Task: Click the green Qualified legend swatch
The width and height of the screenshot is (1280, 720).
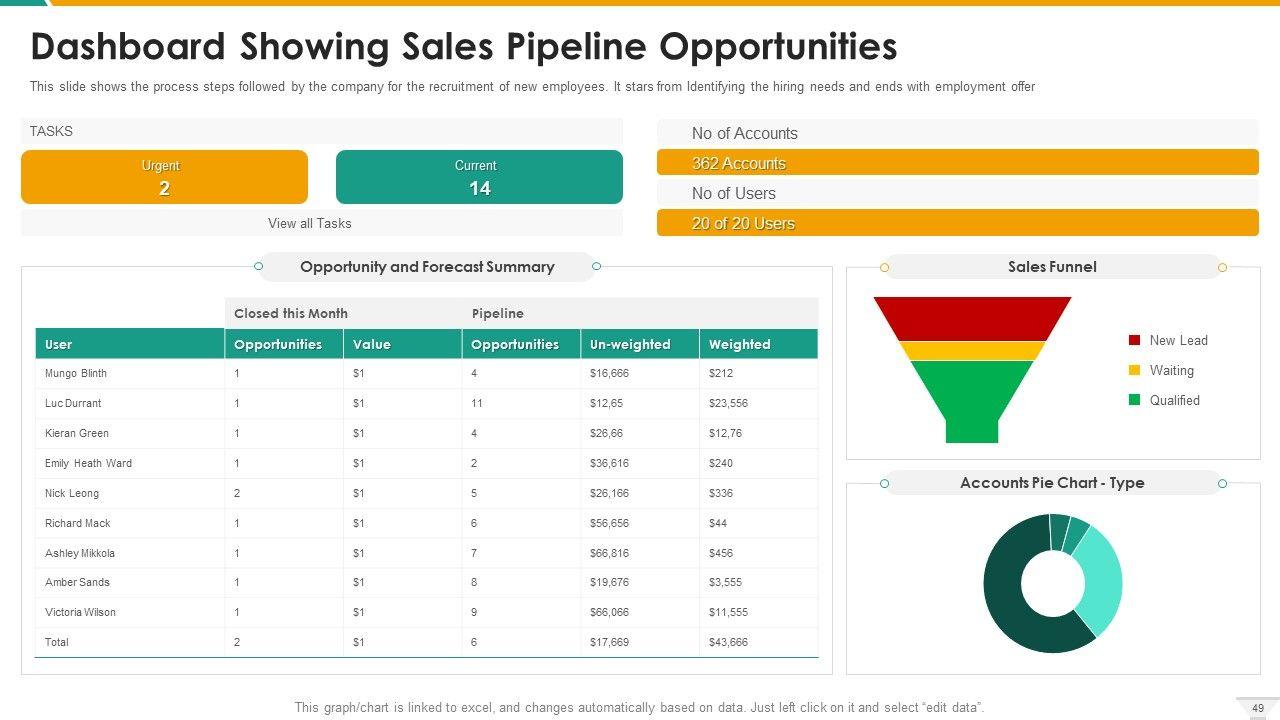Action: click(x=1134, y=401)
